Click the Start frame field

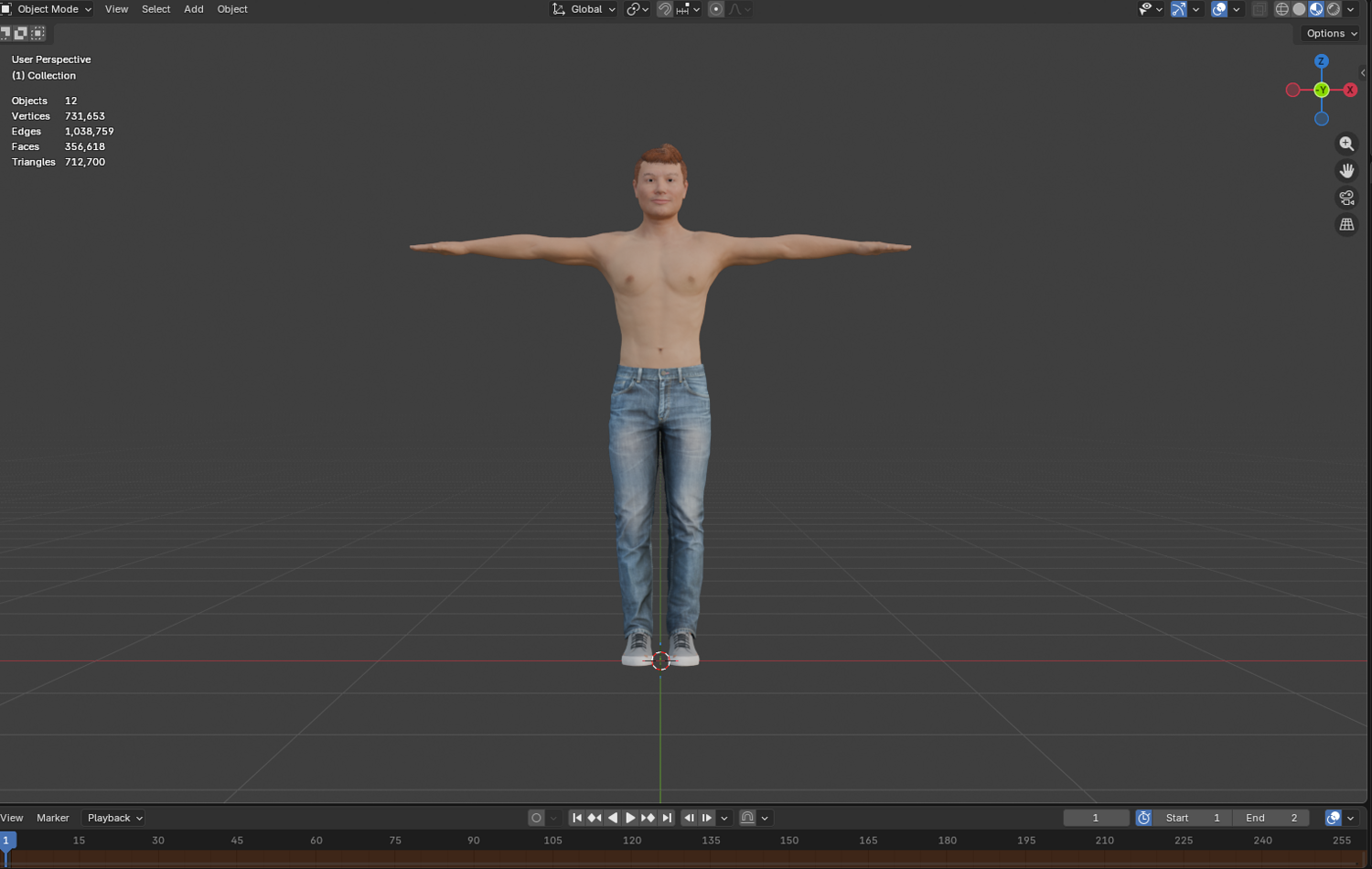[1193, 818]
